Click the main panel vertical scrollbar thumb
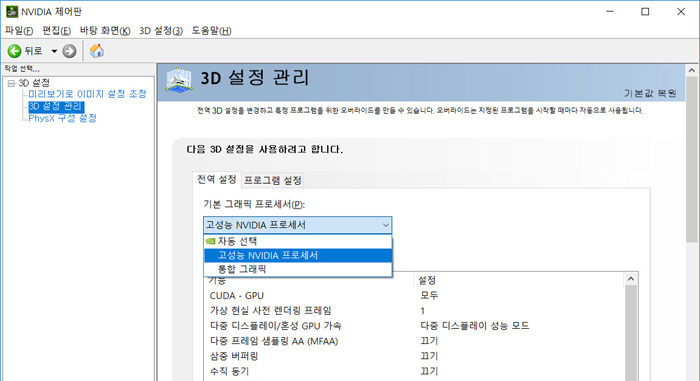700x381 pixels. [x=692, y=159]
